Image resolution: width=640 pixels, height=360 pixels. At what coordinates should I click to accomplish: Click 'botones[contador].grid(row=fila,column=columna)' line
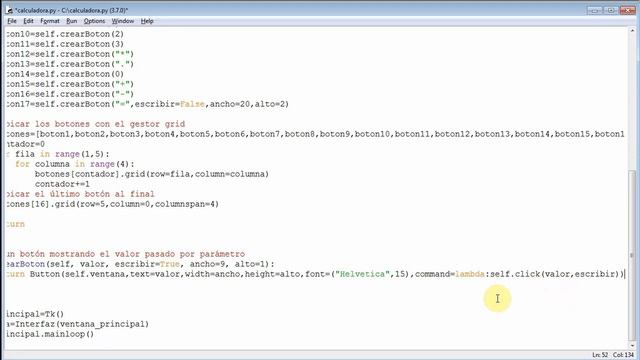coord(152,174)
